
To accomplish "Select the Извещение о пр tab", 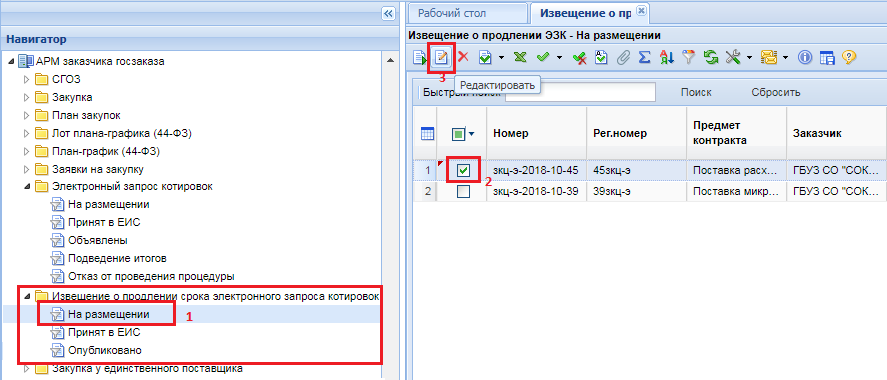I will pyautogui.click(x=585, y=13).
